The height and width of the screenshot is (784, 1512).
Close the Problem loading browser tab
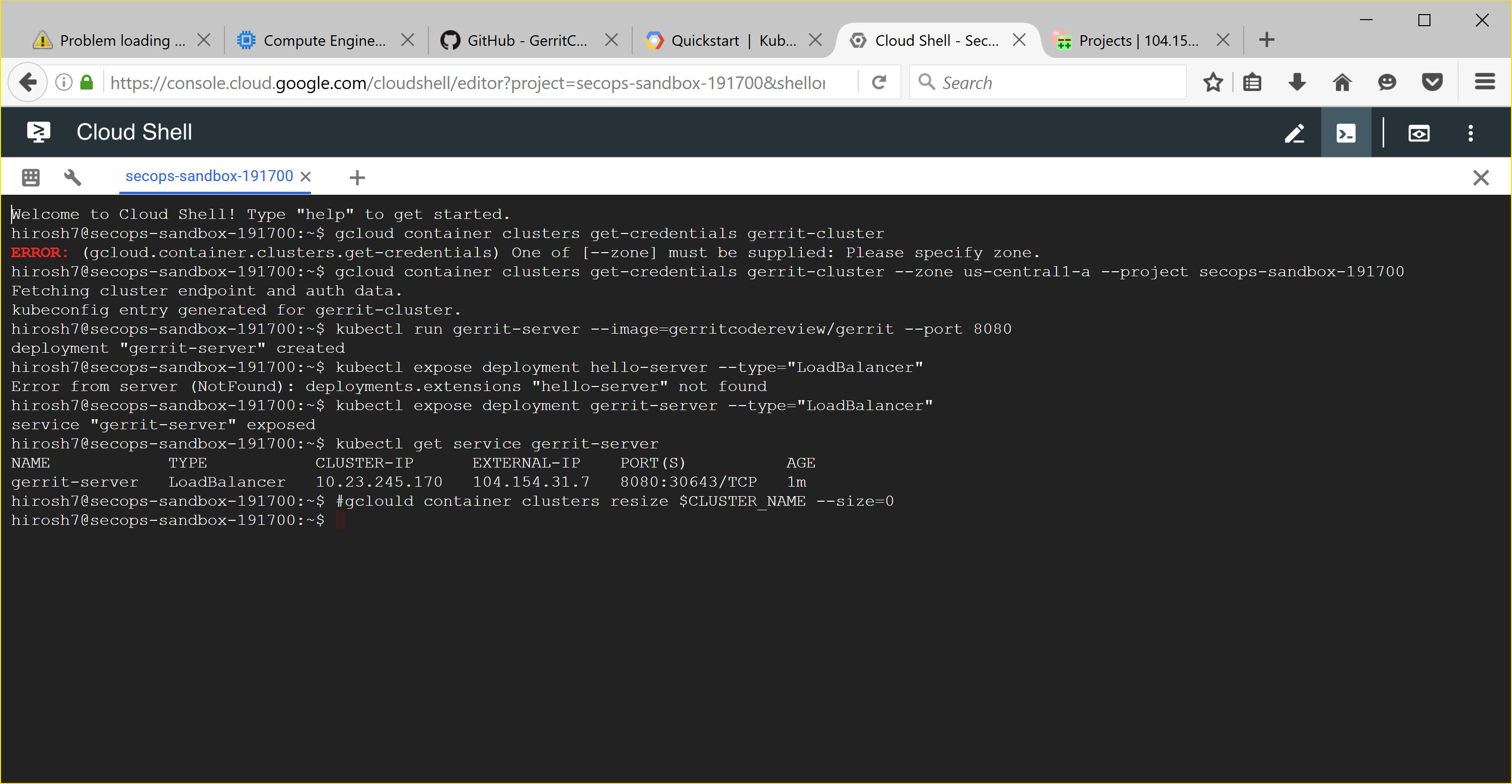(204, 40)
